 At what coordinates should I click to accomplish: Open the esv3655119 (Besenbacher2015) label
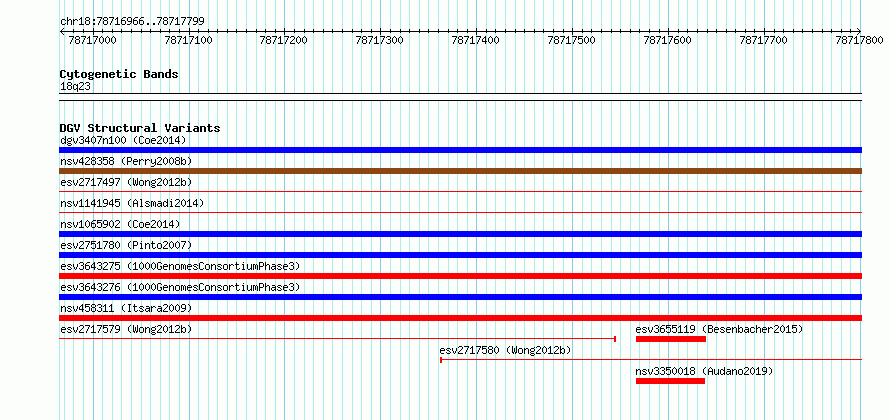coord(720,329)
